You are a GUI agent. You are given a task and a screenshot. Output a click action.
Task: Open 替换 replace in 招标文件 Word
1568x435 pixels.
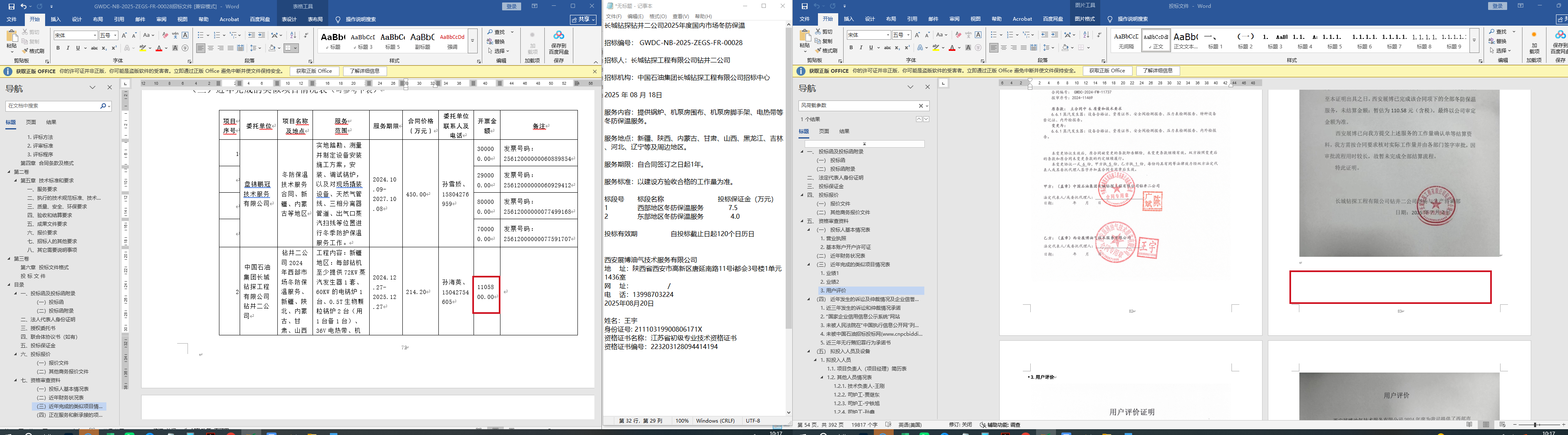(x=496, y=41)
